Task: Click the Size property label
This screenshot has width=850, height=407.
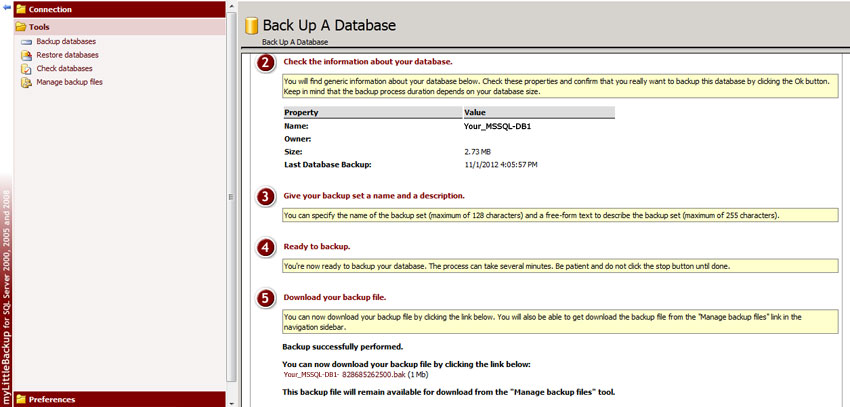Action: (x=293, y=152)
